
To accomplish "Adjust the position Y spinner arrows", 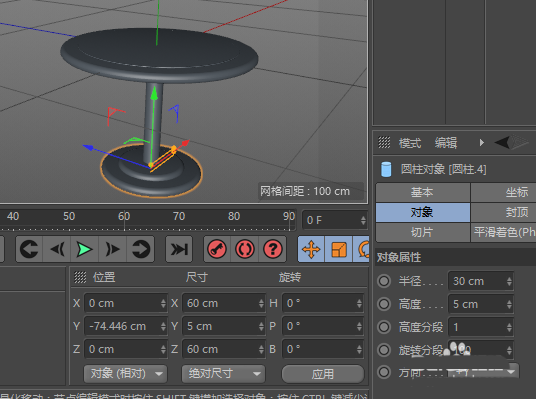I will pos(163,326).
